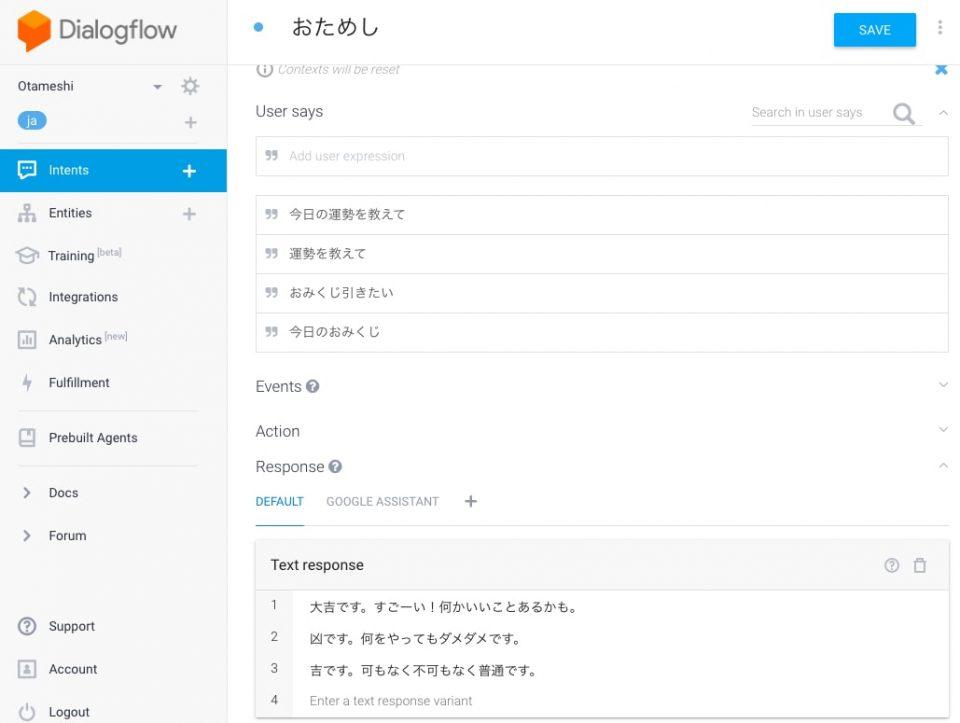Open Integrations page

(x=83, y=297)
